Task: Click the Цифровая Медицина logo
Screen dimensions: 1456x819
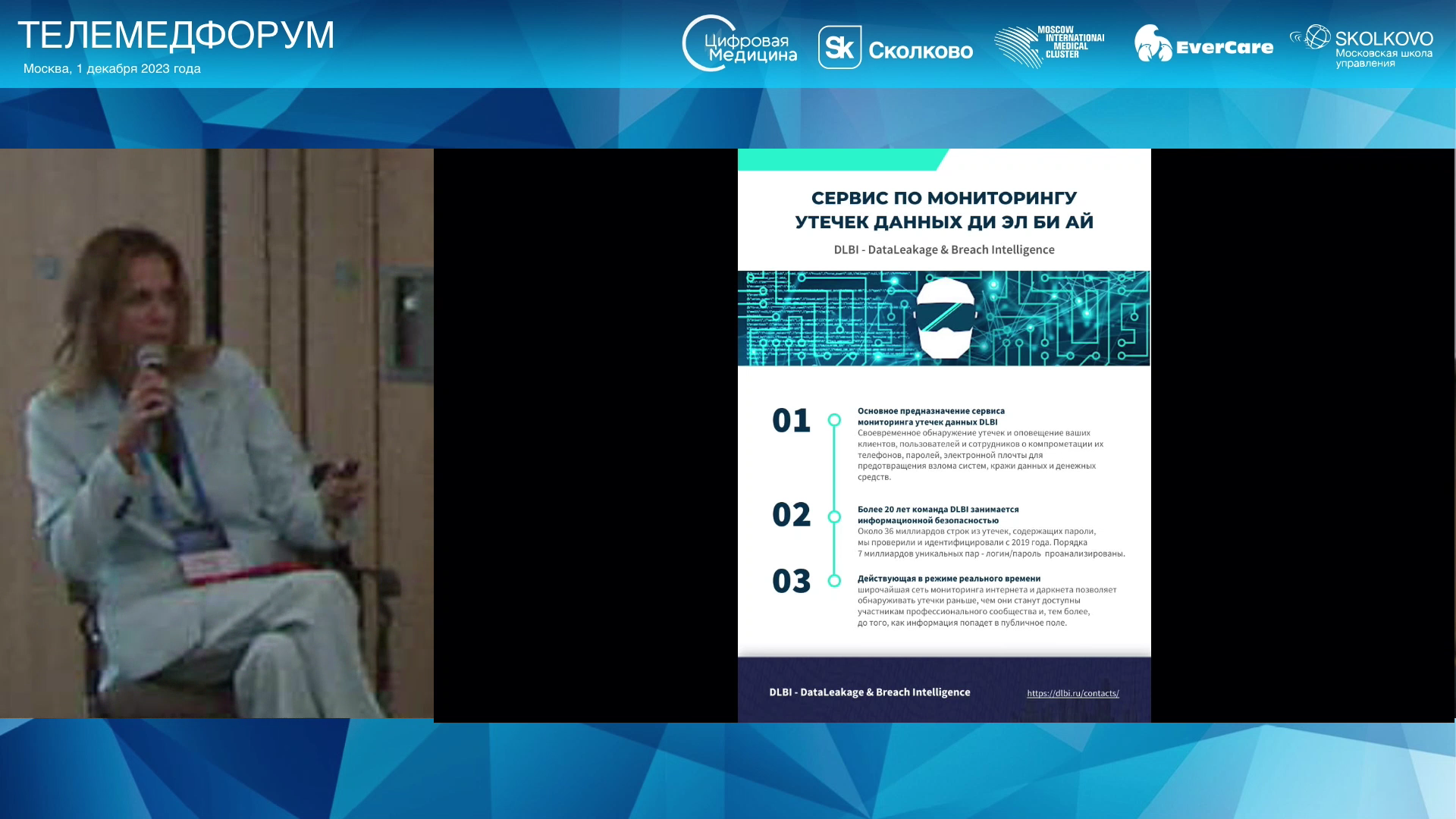Action: click(739, 44)
